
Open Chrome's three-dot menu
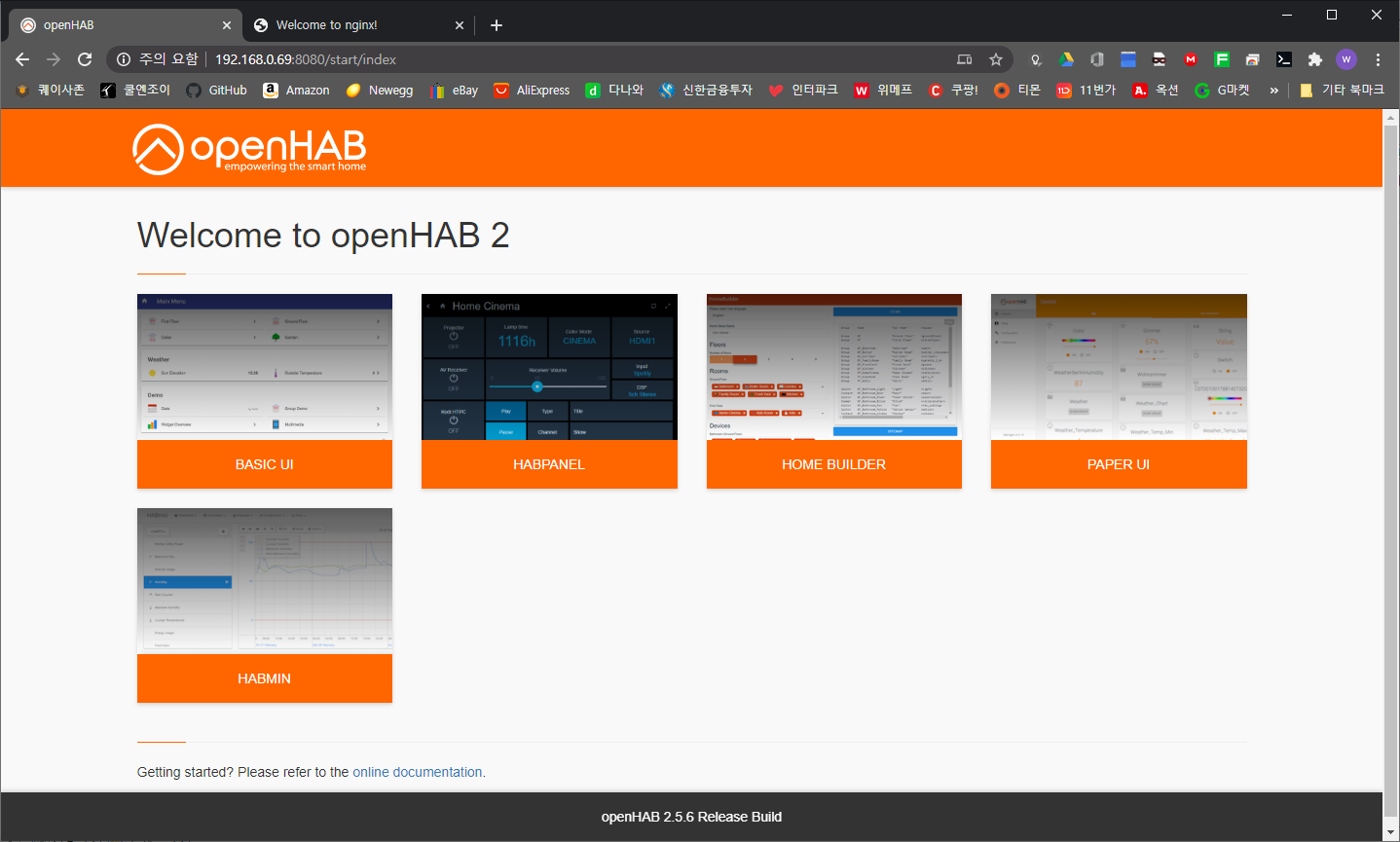1378,59
